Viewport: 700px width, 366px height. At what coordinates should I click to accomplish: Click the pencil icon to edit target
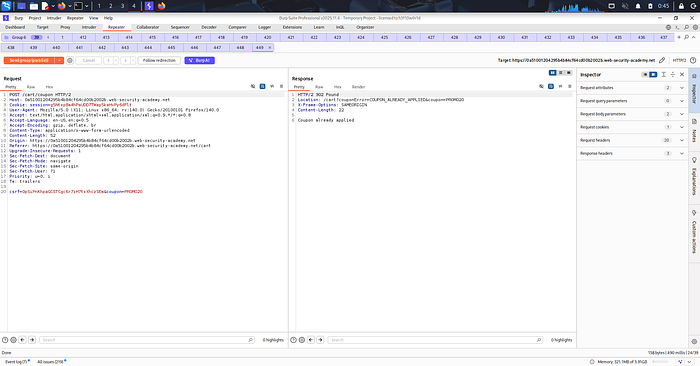(662, 60)
